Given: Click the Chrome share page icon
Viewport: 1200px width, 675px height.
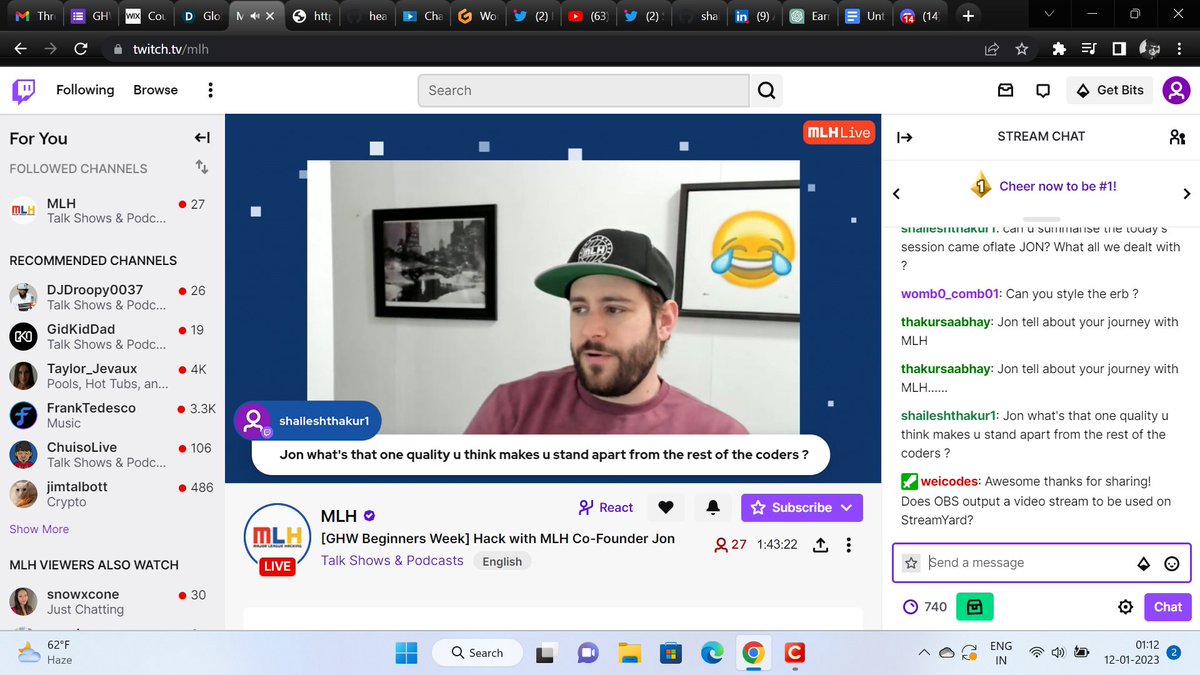Looking at the screenshot, I should [992, 48].
